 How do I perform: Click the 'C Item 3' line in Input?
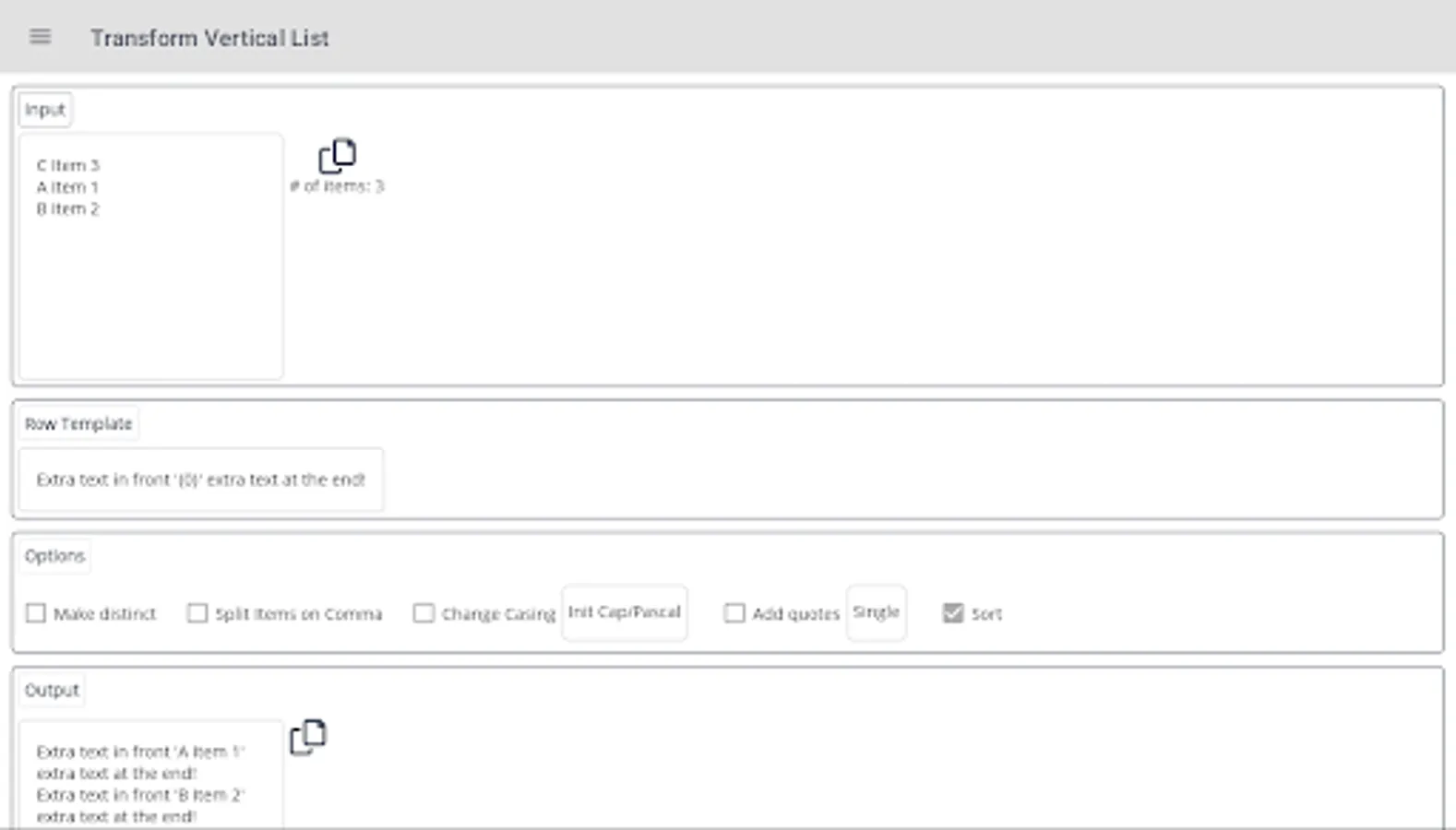click(68, 166)
